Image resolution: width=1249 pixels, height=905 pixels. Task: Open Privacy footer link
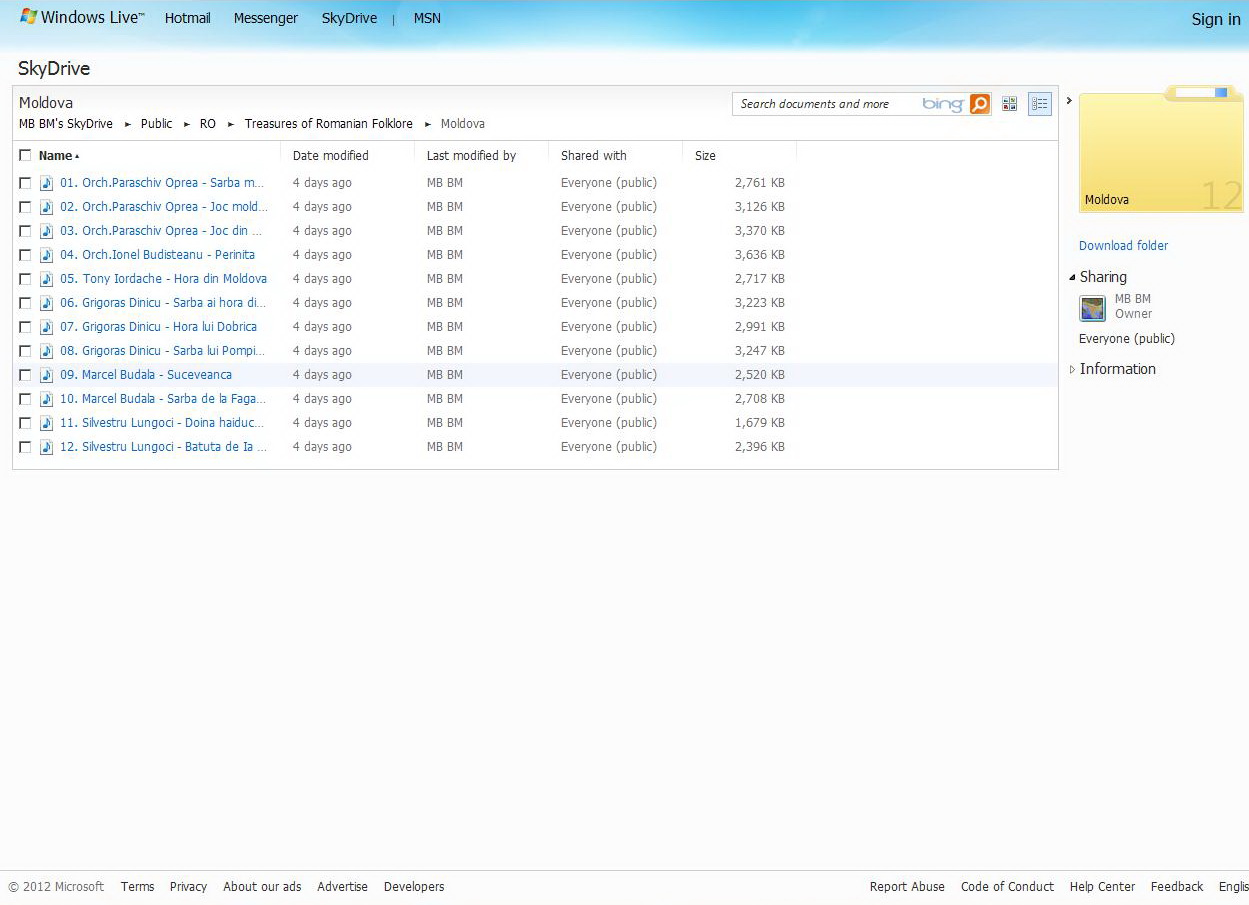pyautogui.click(x=188, y=887)
